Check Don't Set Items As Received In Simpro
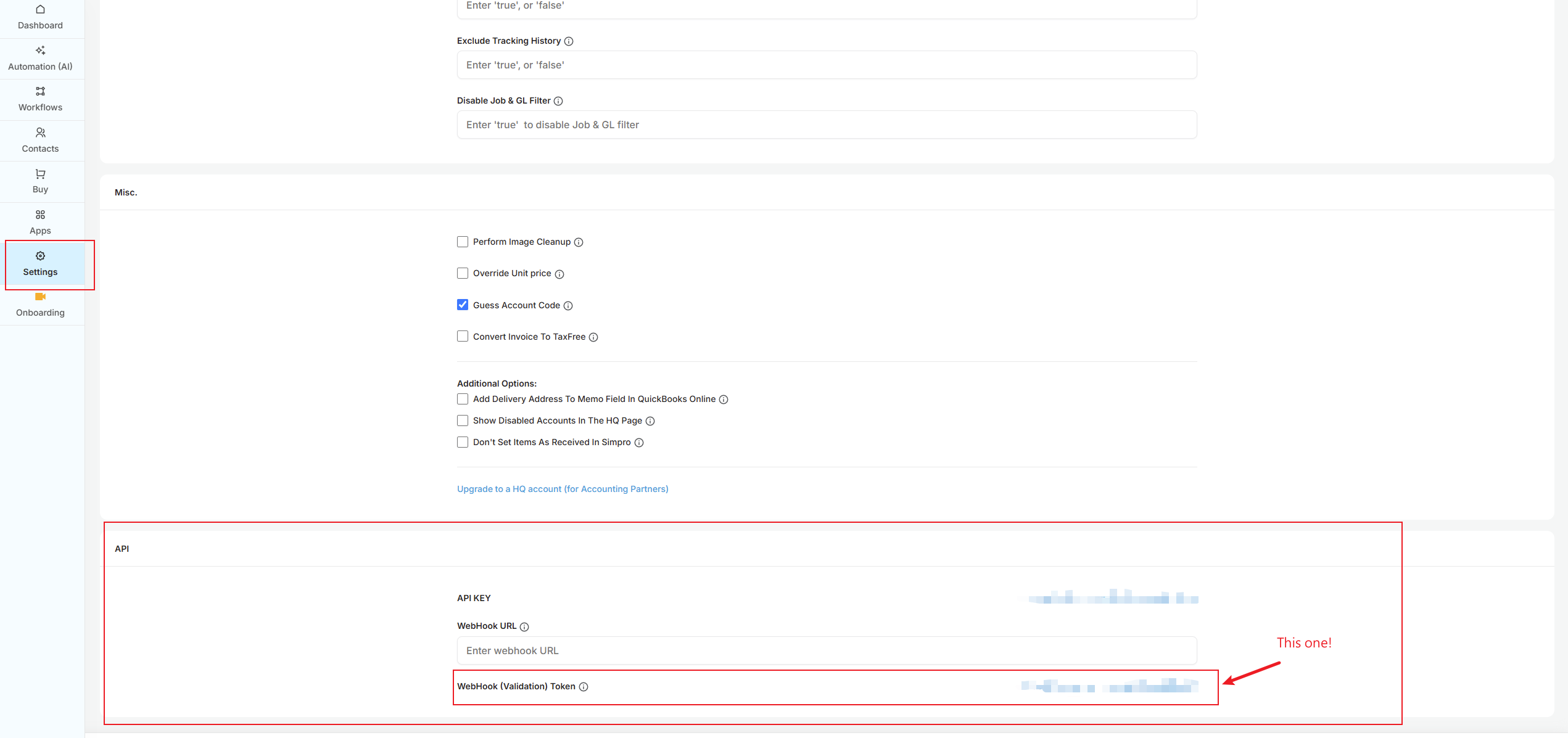 (463, 442)
